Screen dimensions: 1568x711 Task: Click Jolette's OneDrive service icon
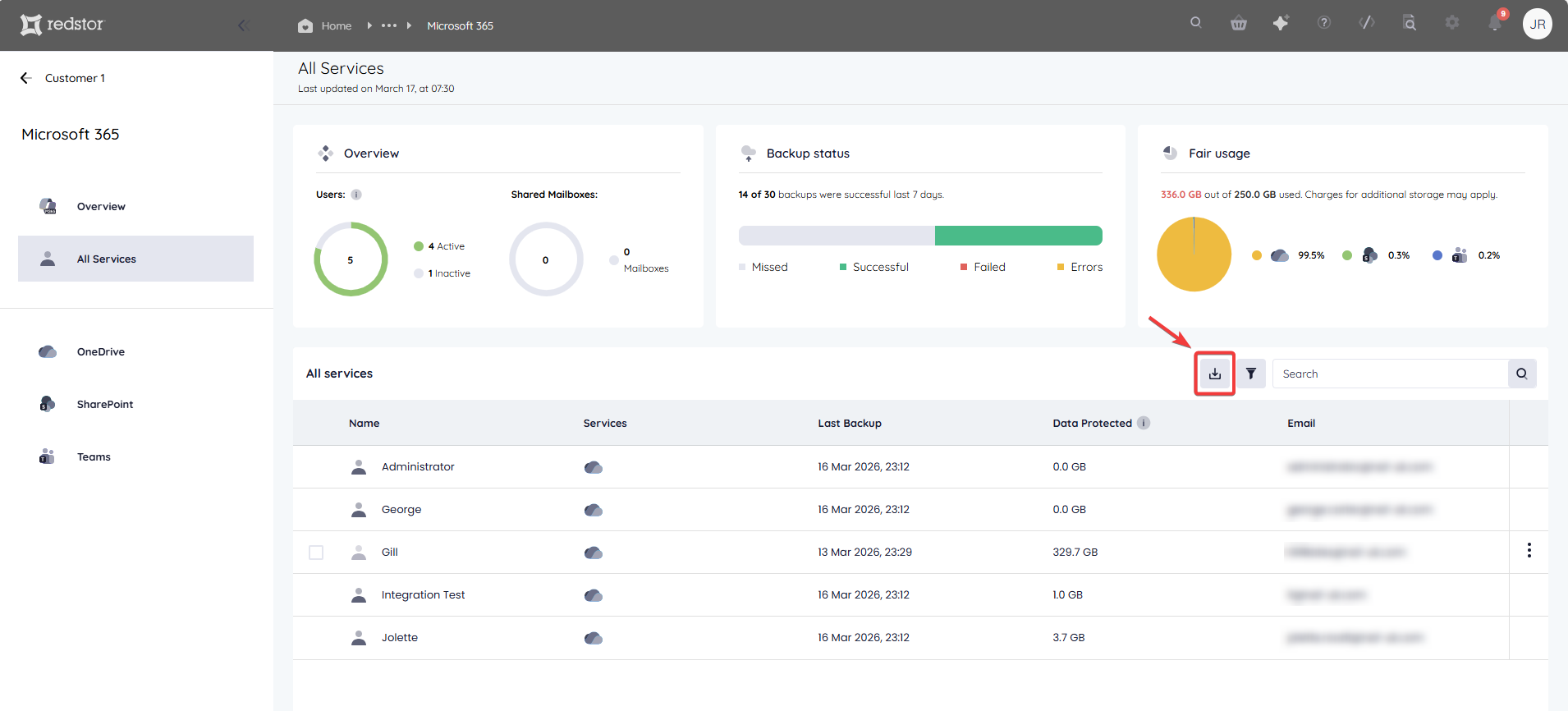point(594,638)
